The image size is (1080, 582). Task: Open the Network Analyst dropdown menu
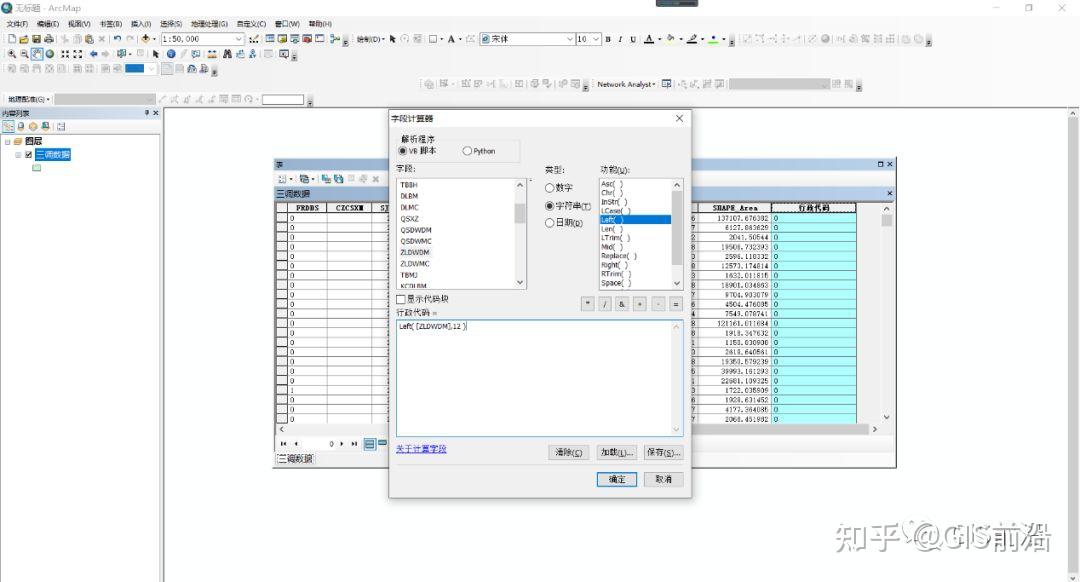(x=626, y=84)
